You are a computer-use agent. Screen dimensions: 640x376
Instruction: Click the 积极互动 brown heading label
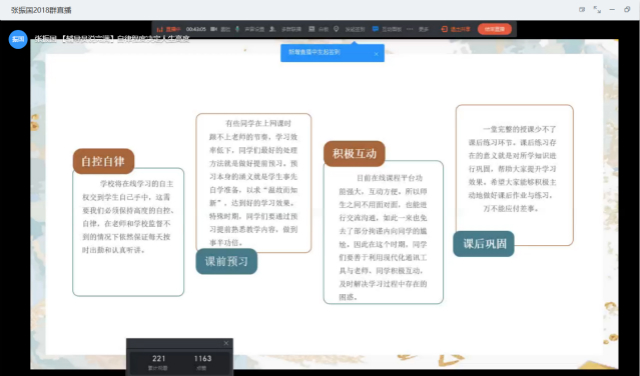(354, 154)
